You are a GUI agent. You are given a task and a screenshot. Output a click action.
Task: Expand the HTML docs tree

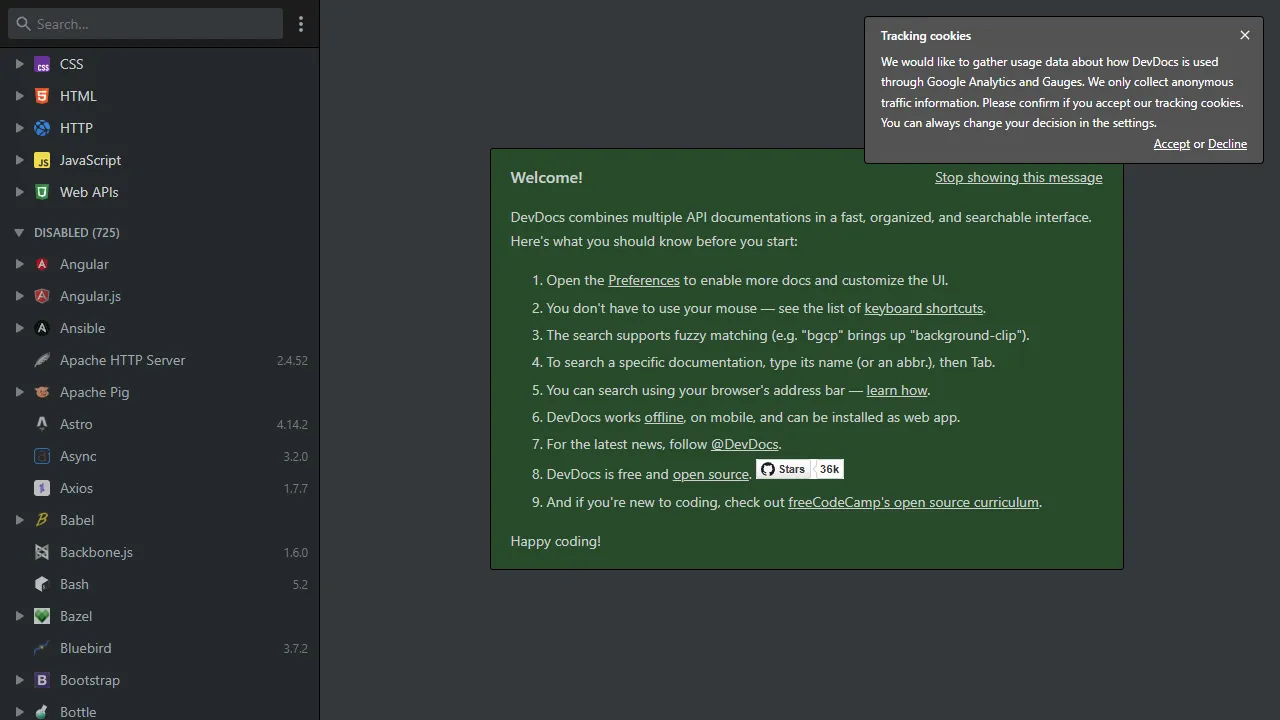pos(19,96)
